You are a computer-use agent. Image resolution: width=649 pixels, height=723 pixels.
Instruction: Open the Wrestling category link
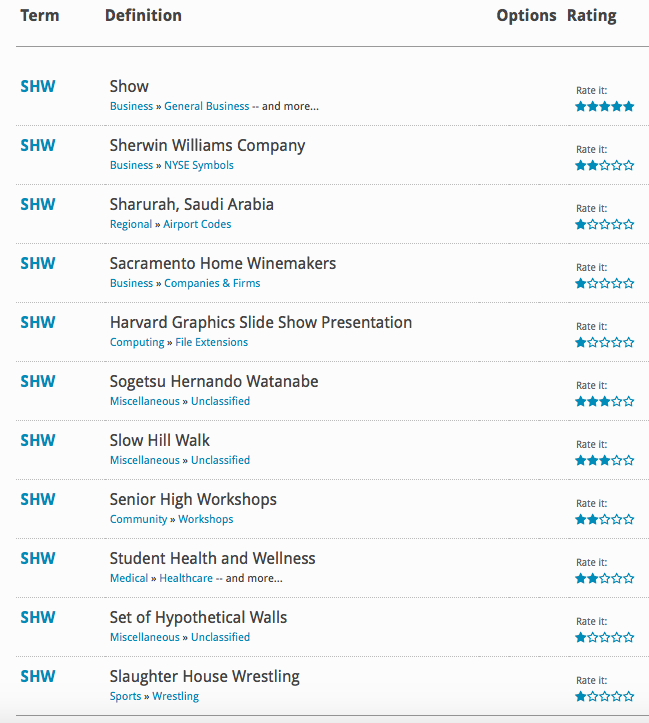(175, 697)
